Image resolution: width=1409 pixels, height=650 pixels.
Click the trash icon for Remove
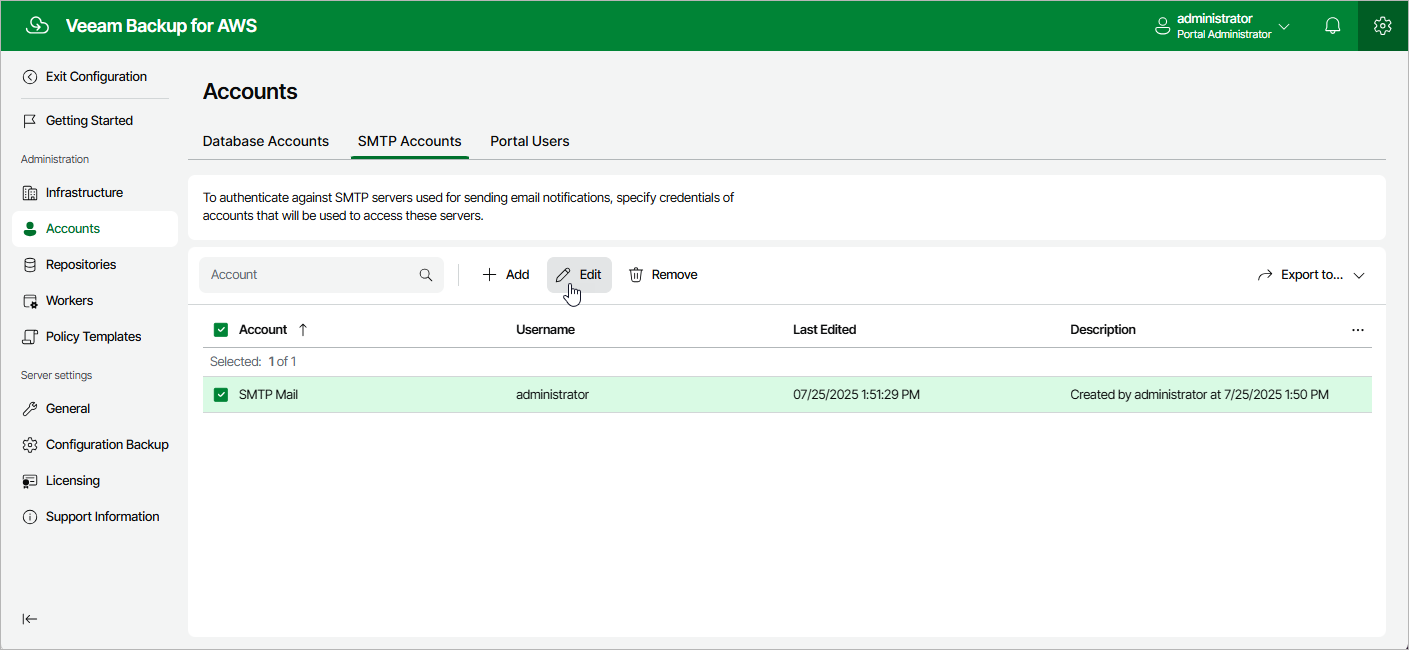(636, 275)
